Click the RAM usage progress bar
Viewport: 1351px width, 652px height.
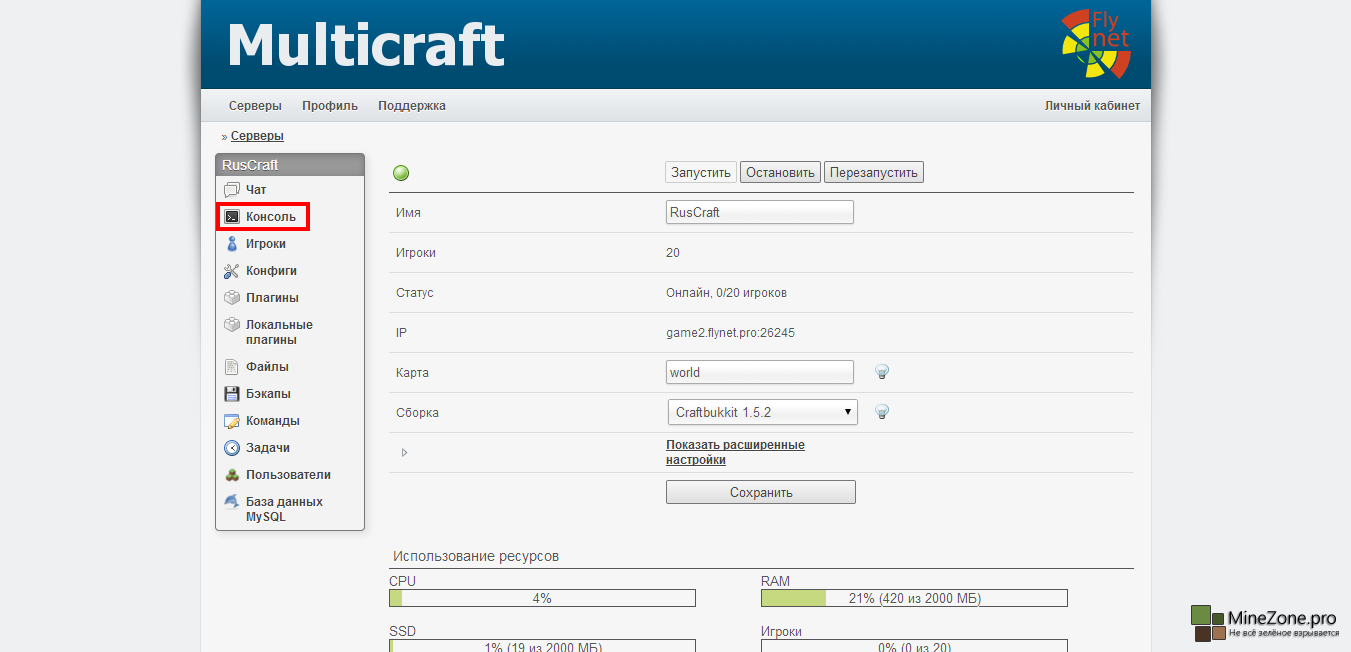click(x=914, y=599)
